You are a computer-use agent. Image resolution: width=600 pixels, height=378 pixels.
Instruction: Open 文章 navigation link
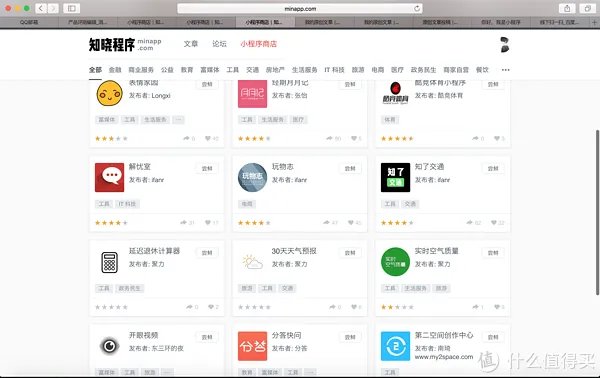point(191,44)
